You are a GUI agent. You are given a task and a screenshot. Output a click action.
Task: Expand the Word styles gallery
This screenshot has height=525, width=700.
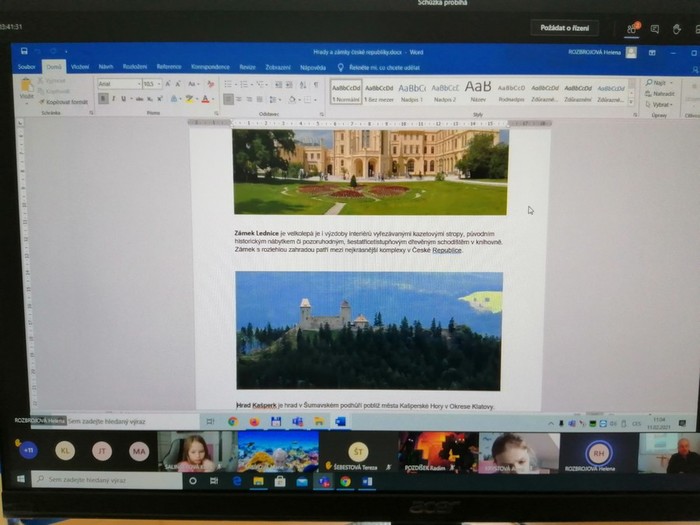[631, 100]
